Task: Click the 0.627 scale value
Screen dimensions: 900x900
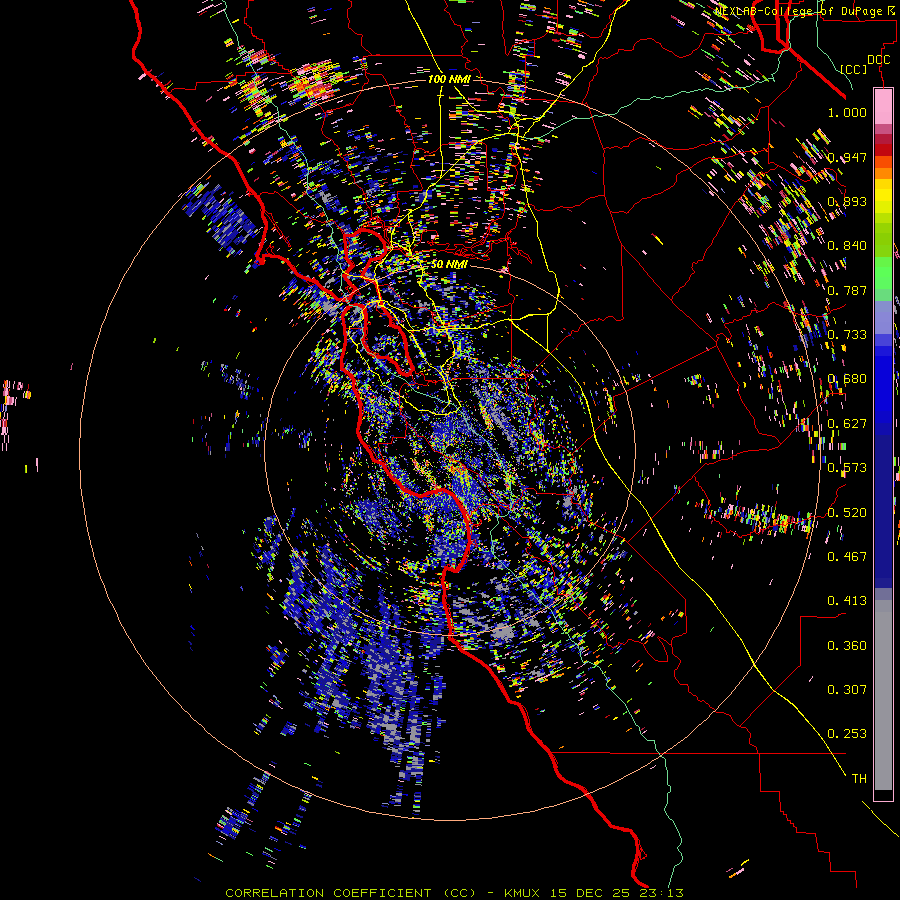Action: tap(847, 424)
